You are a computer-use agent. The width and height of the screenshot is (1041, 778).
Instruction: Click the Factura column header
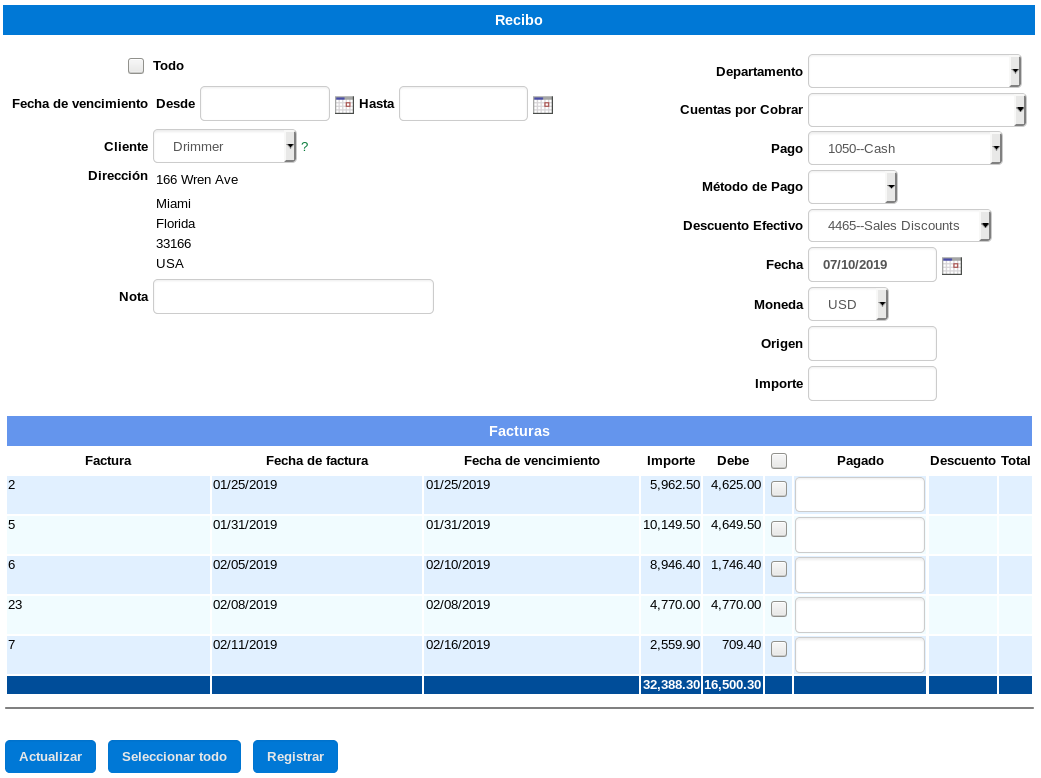point(108,461)
